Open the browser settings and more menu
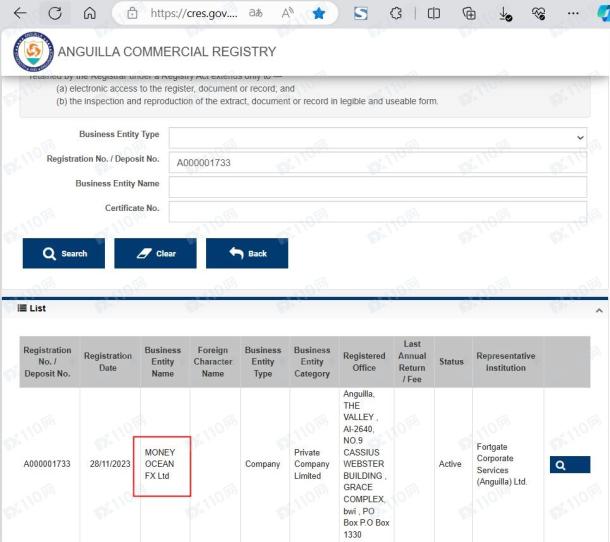Image resolution: width=610 pixels, height=542 pixels. [573, 14]
